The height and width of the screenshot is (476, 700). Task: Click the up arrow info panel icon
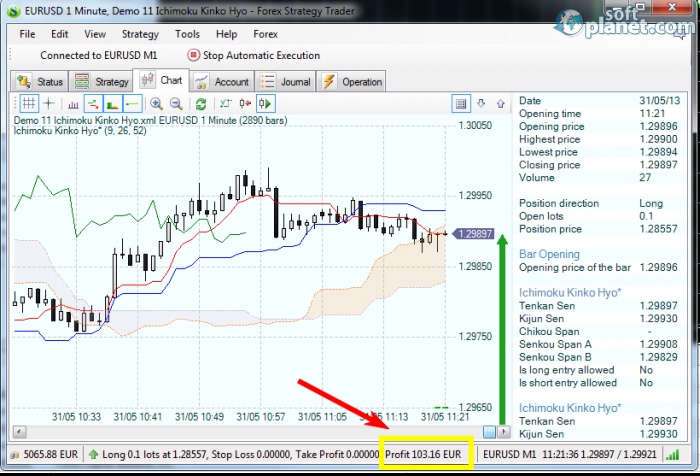pyautogui.click(x=501, y=104)
